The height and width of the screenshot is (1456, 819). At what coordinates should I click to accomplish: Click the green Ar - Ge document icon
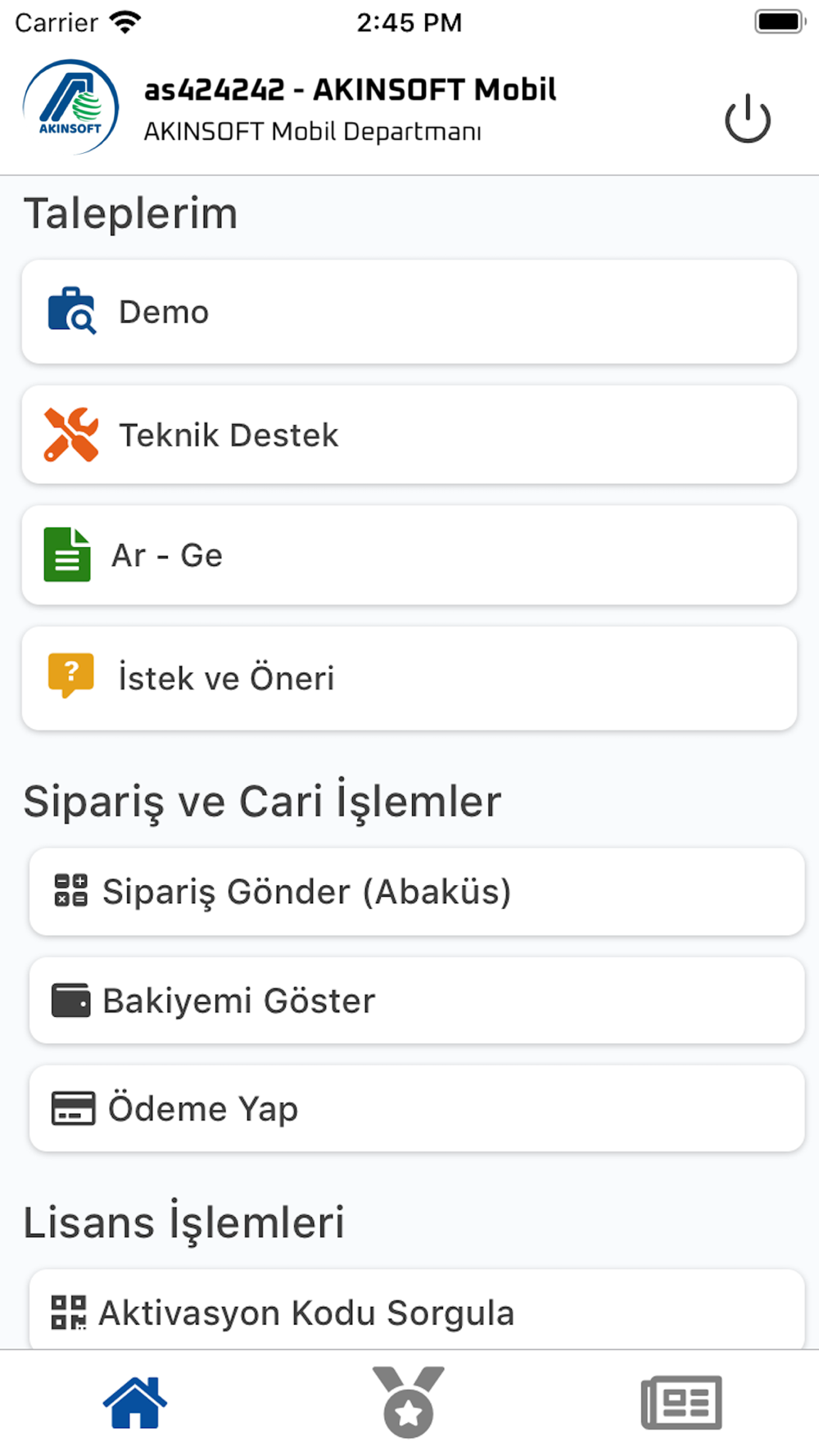pos(67,554)
